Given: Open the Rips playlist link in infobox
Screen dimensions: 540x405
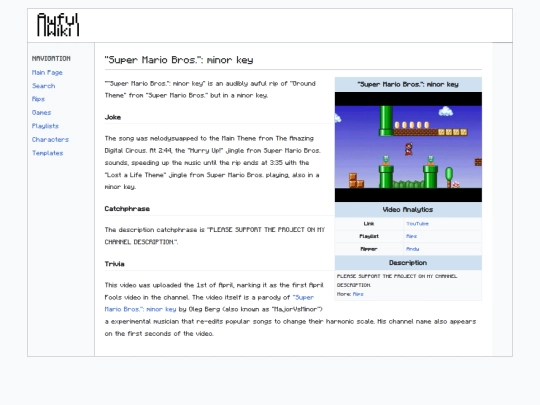Looking at the screenshot, I should (x=412, y=236).
